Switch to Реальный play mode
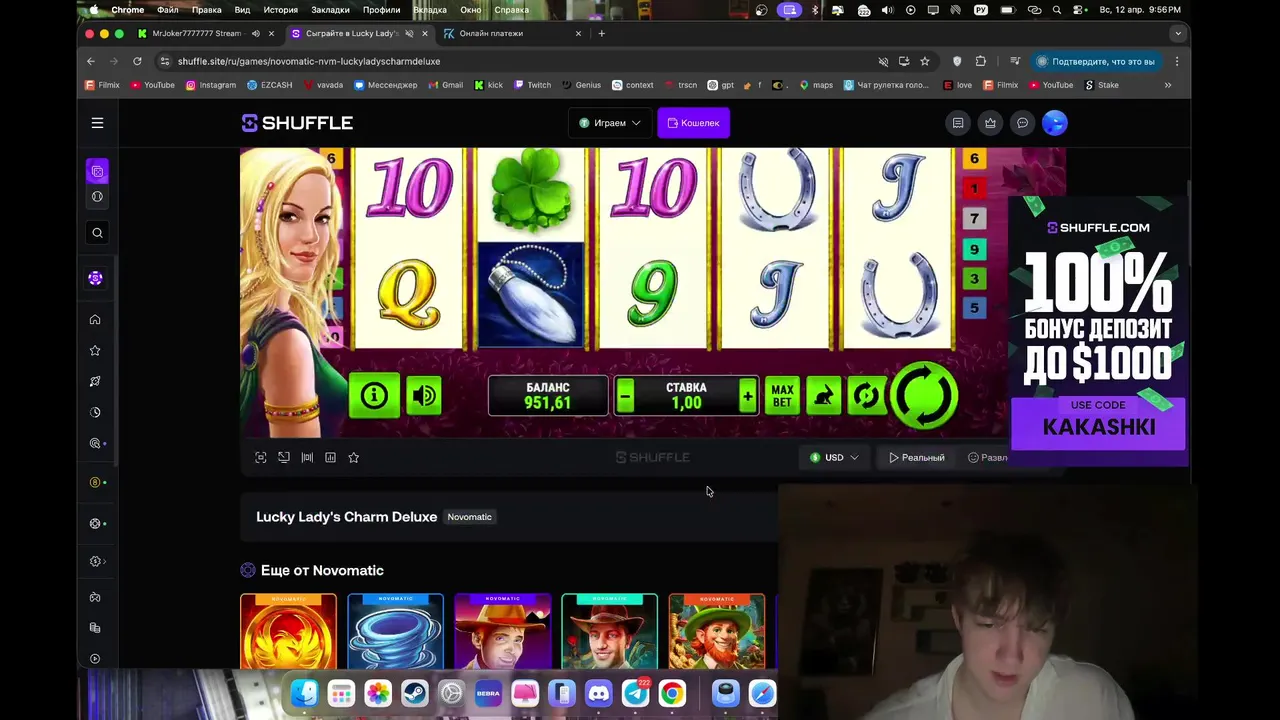Image resolution: width=1280 pixels, height=720 pixels. click(916, 457)
